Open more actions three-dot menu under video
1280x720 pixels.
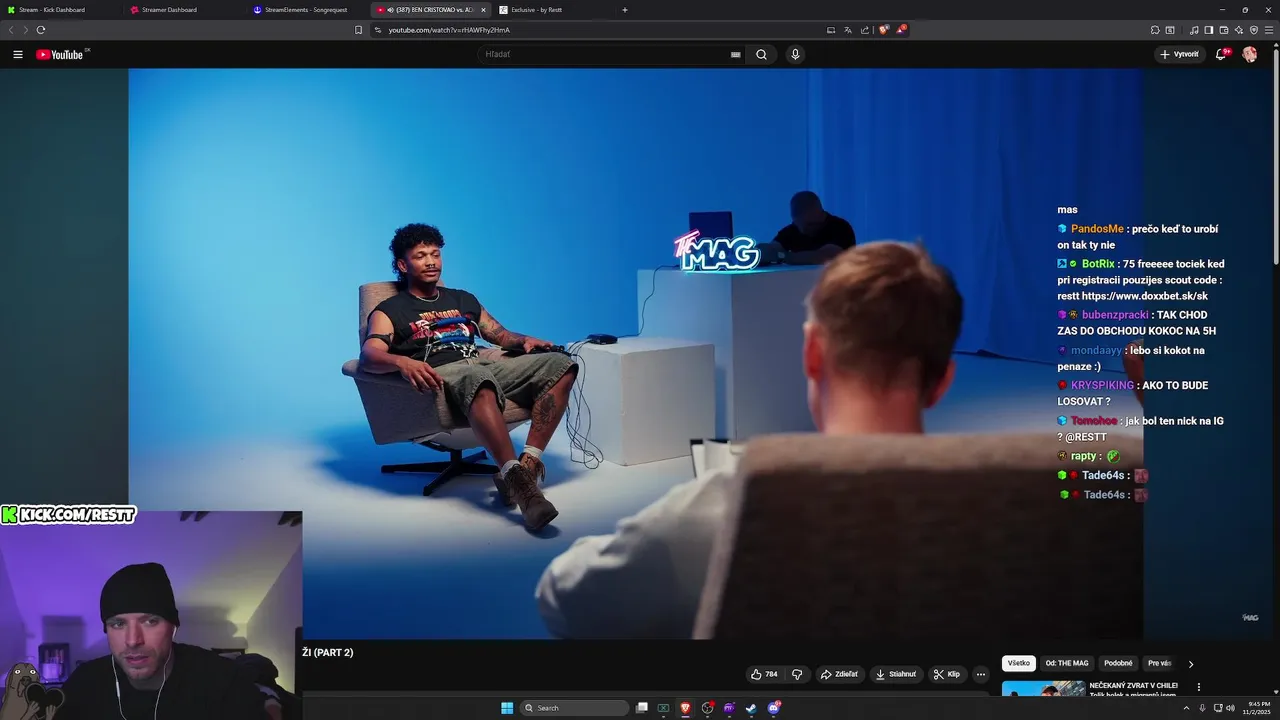point(981,674)
